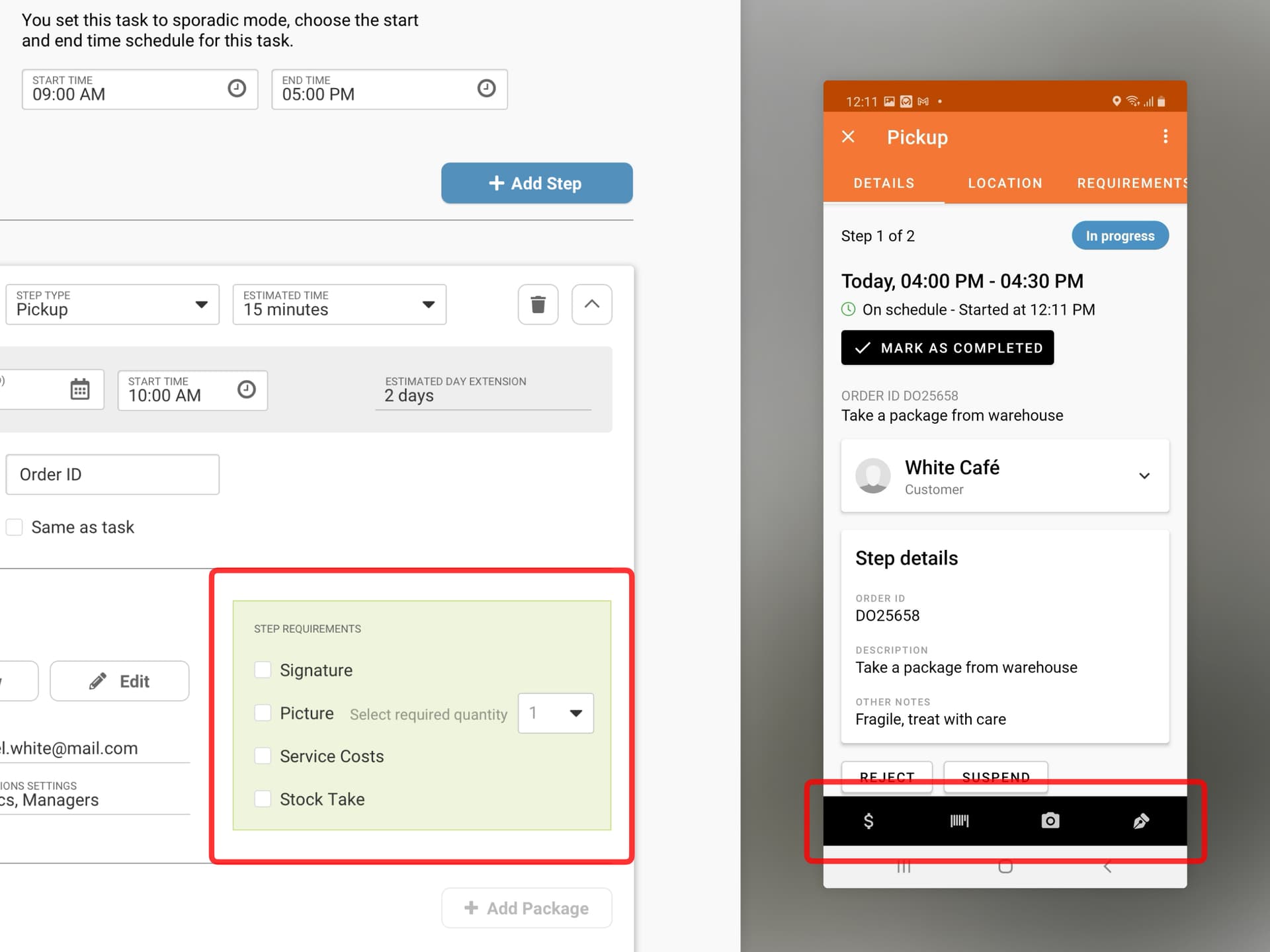Screen dimensions: 1270x952
Task: Click Add Step button
Action: tap(536, 183)
